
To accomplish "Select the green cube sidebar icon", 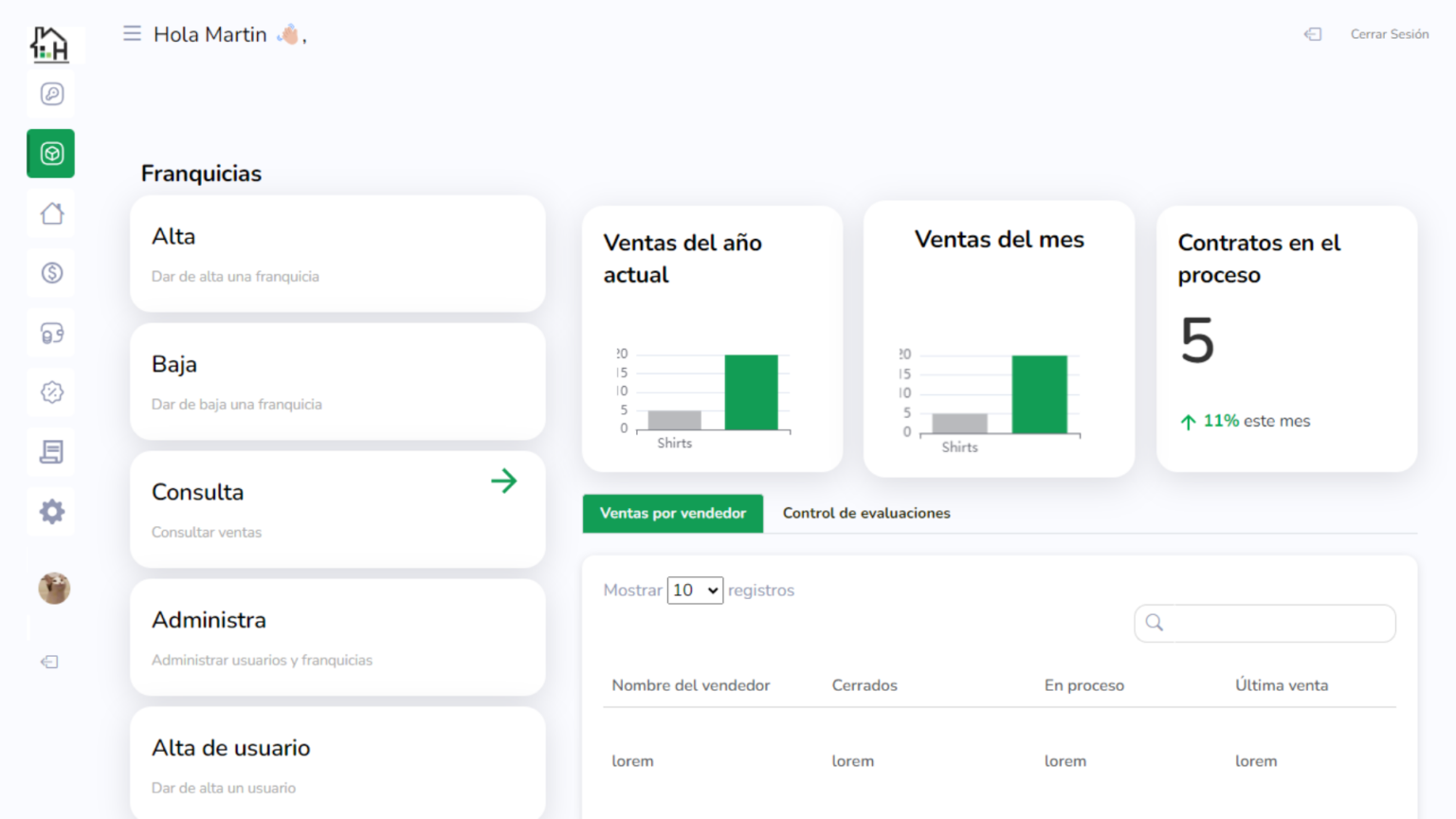I will (x=51, y=154).
